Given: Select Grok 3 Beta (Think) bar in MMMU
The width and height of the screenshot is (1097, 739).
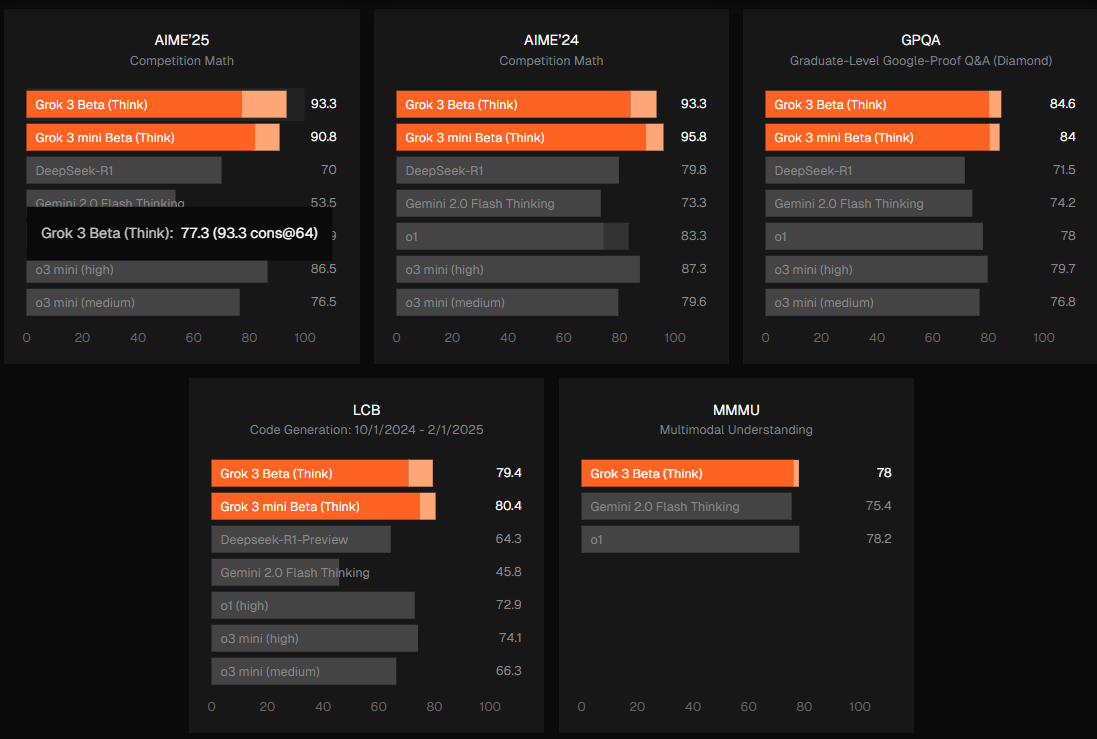Looking at the screenshot, I should pos(690,473).
